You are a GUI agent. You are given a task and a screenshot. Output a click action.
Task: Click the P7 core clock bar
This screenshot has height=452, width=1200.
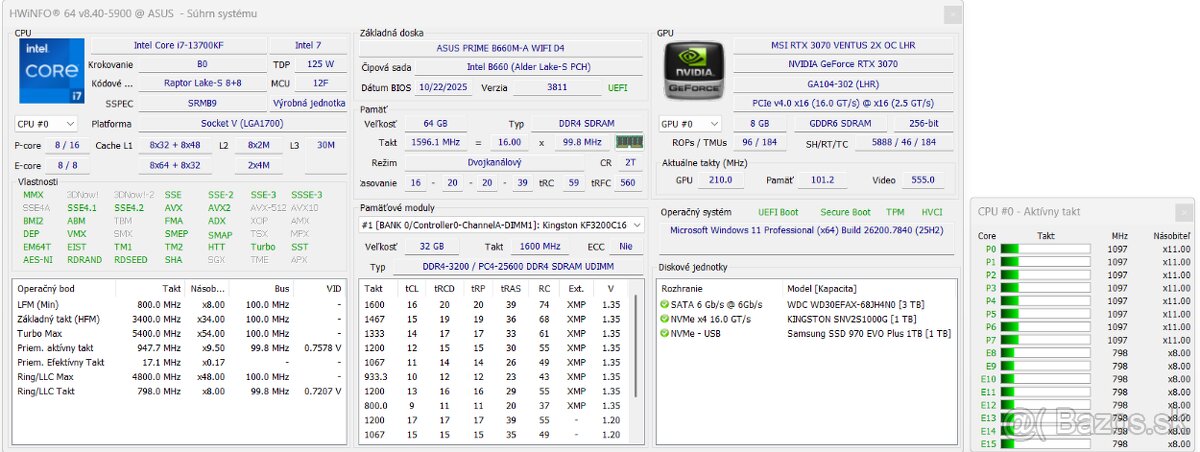tap(1045, 340)
